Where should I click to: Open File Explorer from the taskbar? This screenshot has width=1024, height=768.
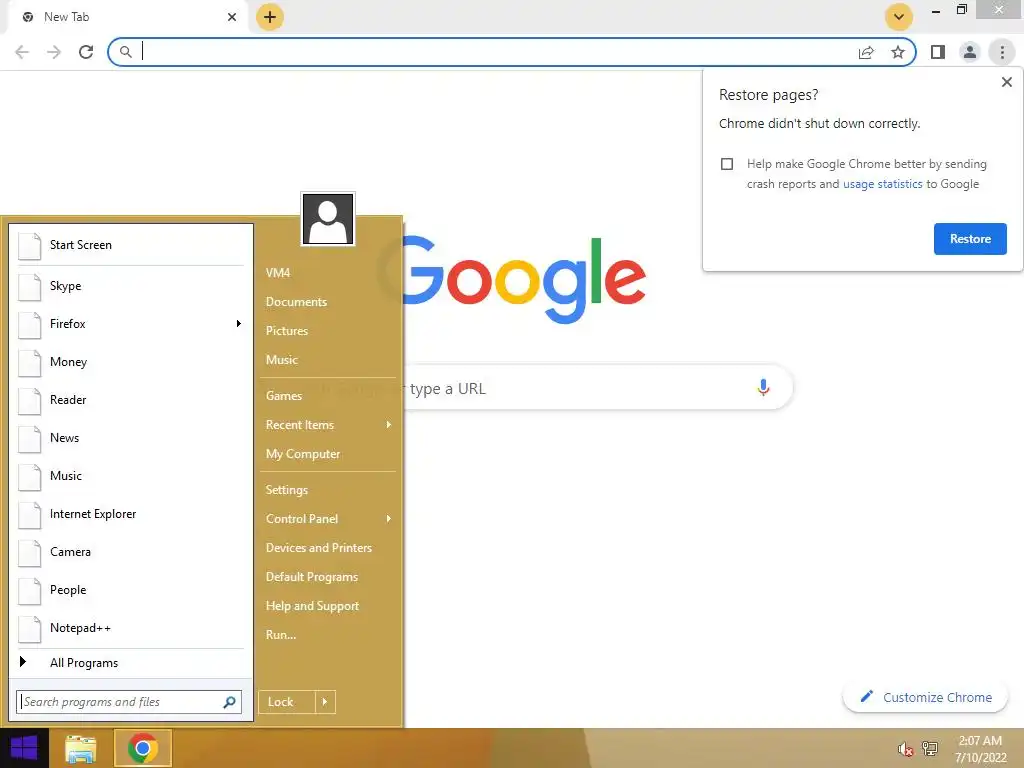(x=81, y=748)
